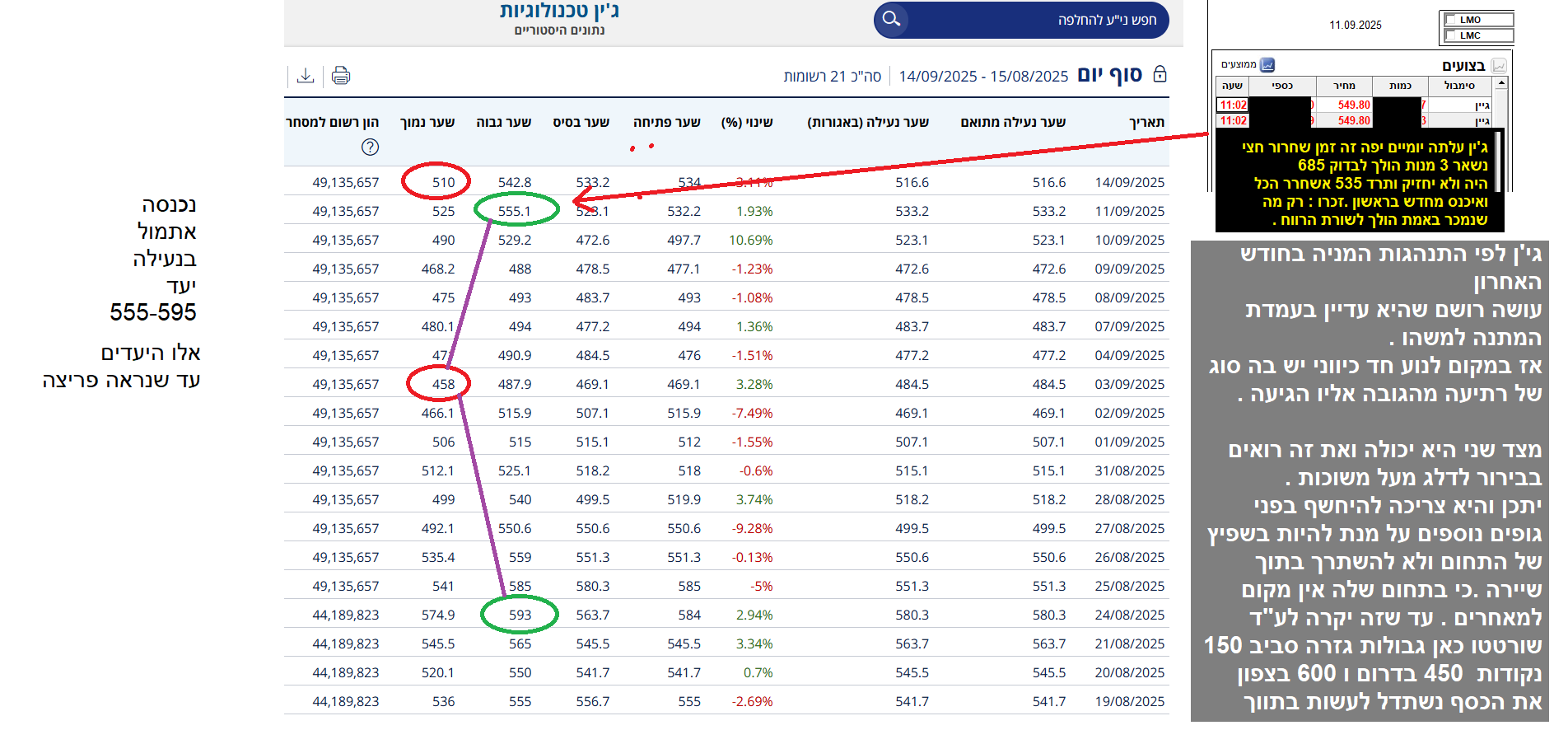Screen dimensions: 1568x744
Task: Click the download data icon
Action: [306, 76]
